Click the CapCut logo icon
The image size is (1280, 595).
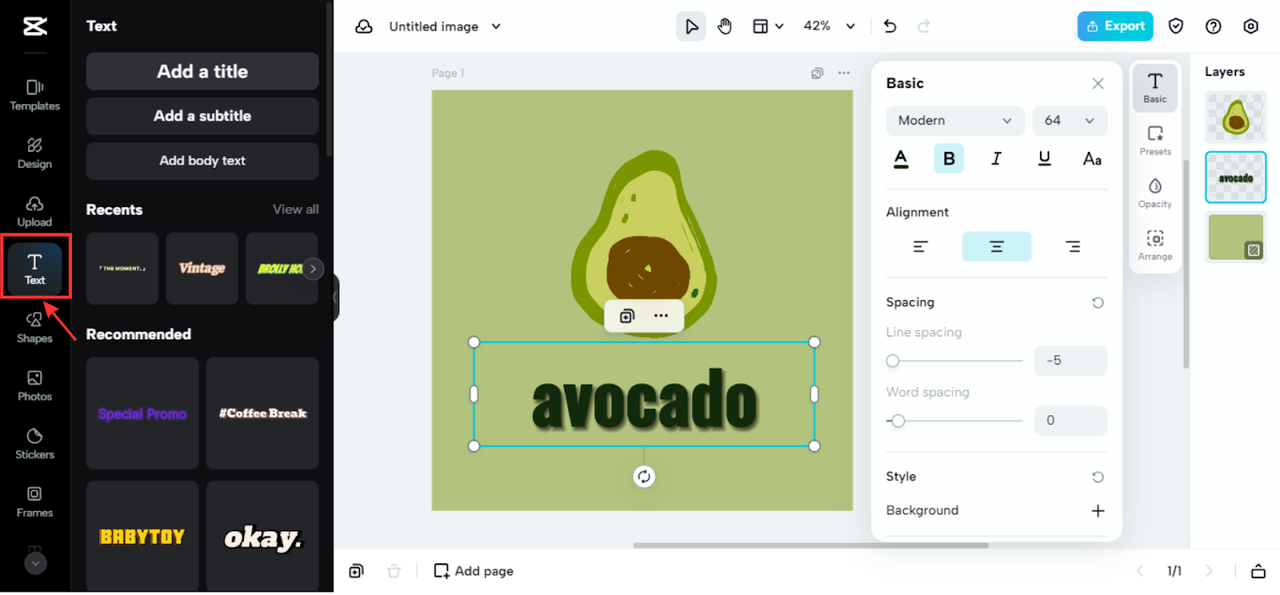35,26
